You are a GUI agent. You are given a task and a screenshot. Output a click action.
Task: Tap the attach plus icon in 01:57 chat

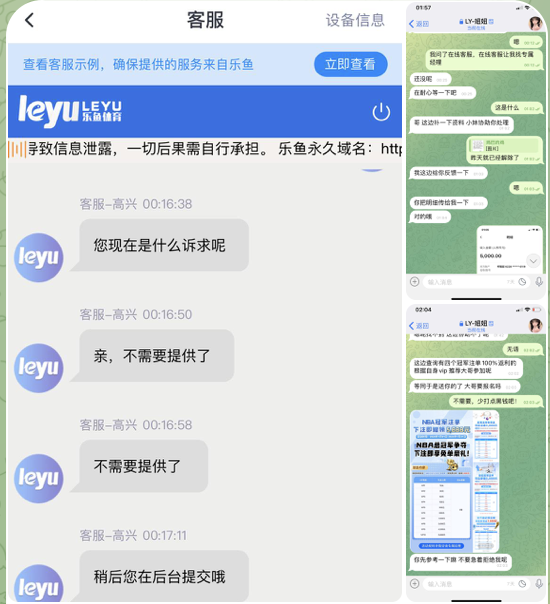[414, 282]
